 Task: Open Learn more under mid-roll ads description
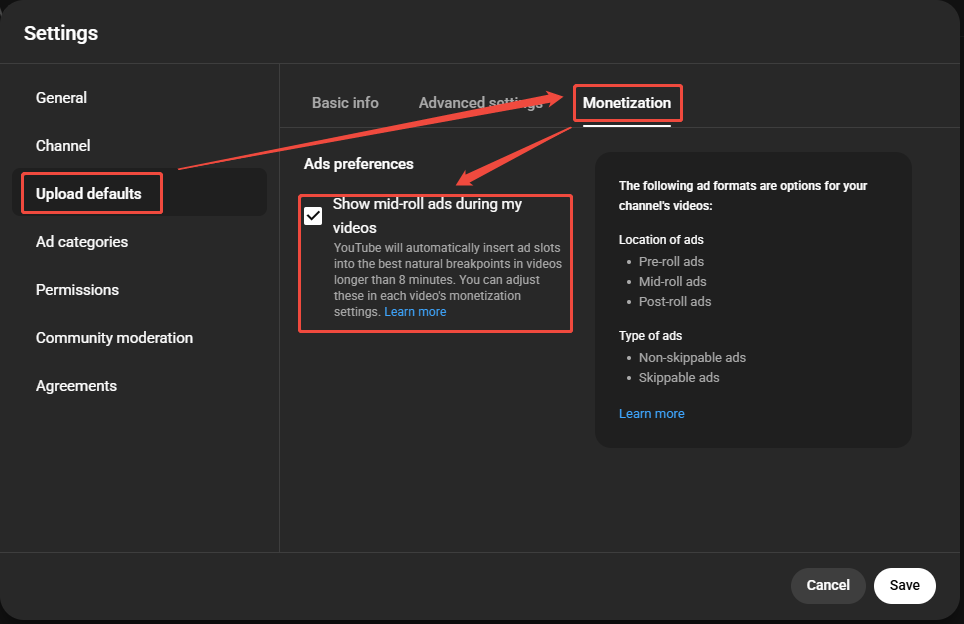point(415,311)
